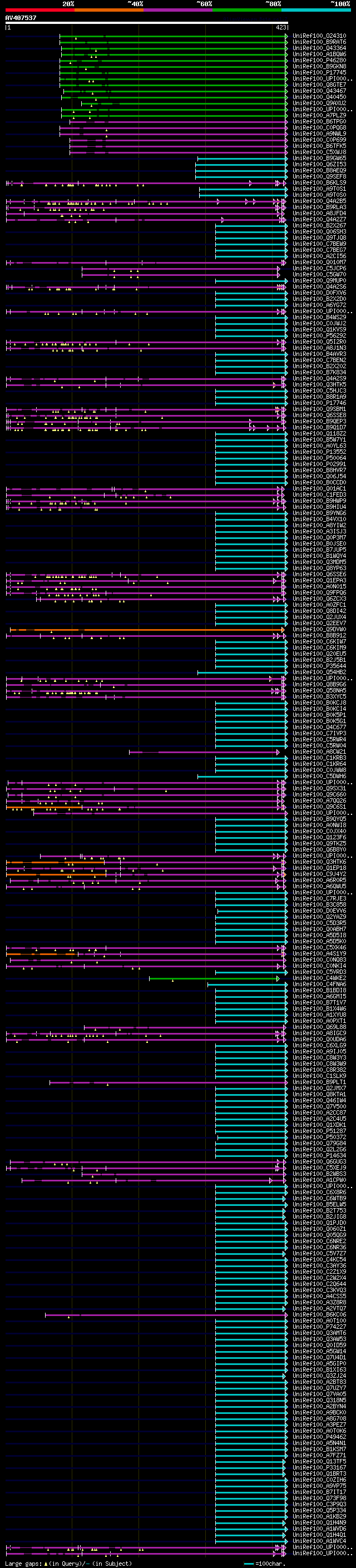Select hit UniRef100_P46280

(x=319, y=60)
